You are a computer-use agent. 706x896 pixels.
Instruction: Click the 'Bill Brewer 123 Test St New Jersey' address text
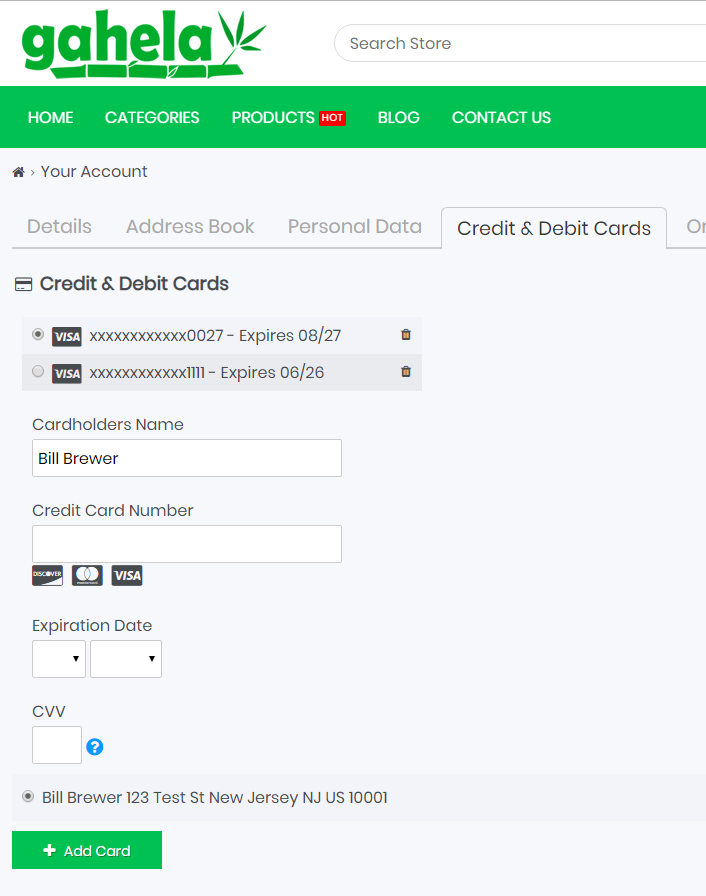click(x=215, y=797)
